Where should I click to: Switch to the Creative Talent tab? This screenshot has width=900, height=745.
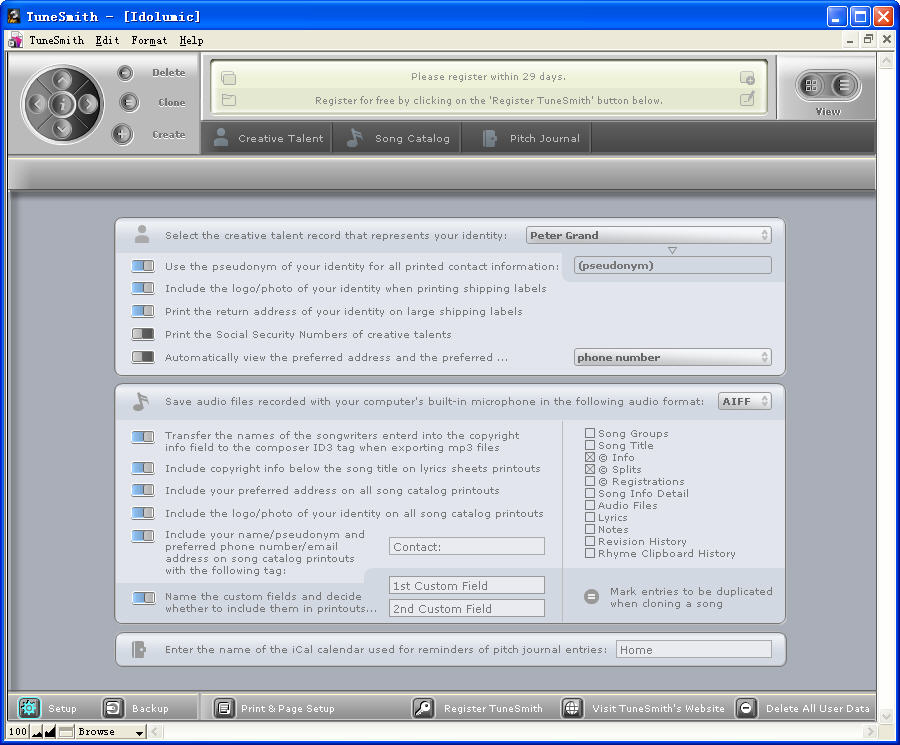[x=267, y=138]
